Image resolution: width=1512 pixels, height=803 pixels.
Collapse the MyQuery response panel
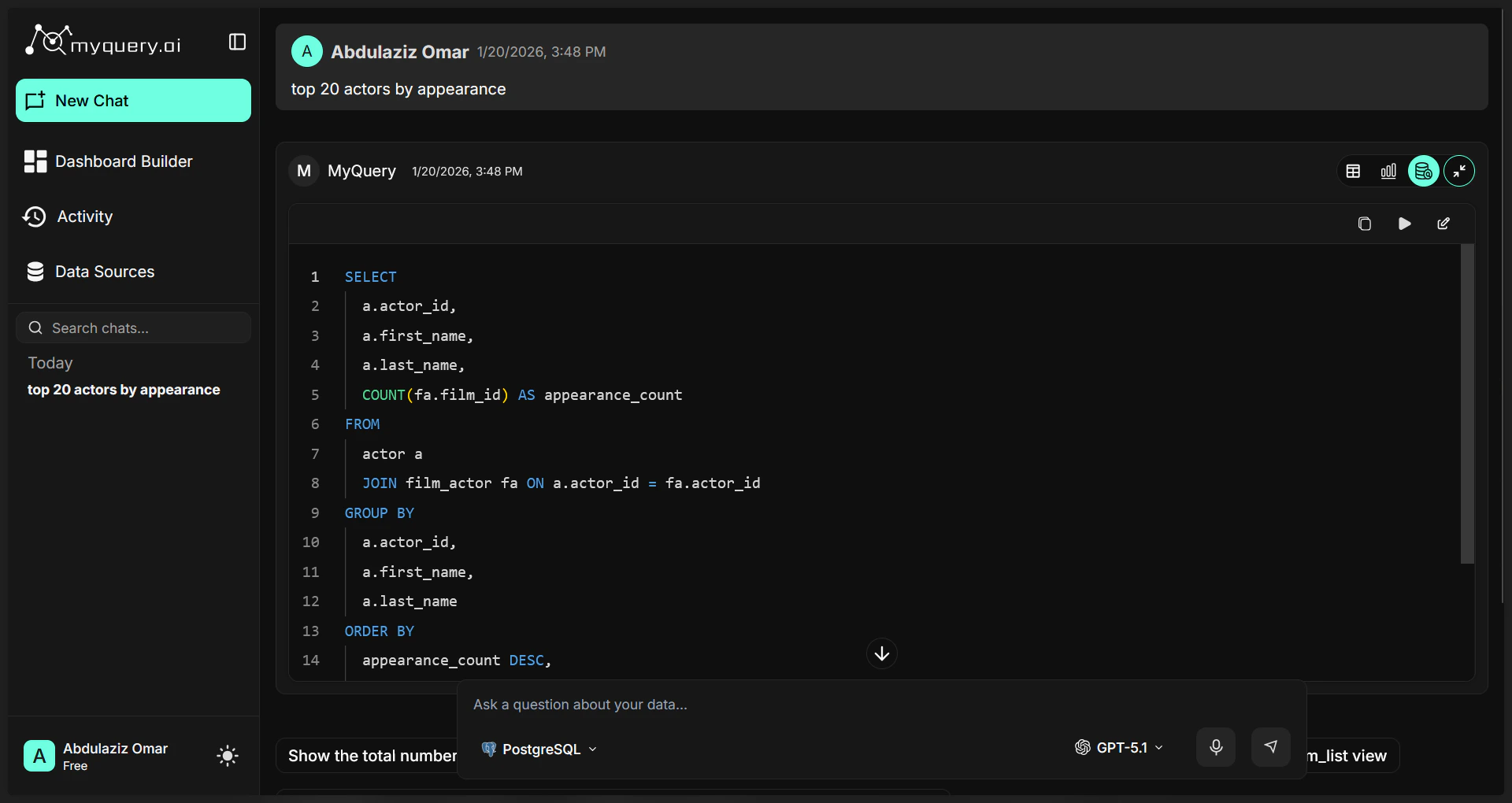[x=1459, y=171]
